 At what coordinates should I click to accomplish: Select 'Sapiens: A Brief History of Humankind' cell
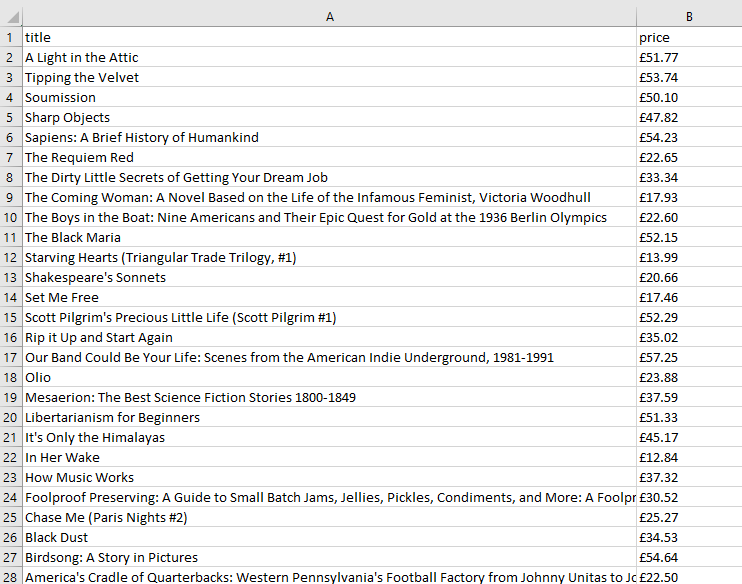[329, 137]
